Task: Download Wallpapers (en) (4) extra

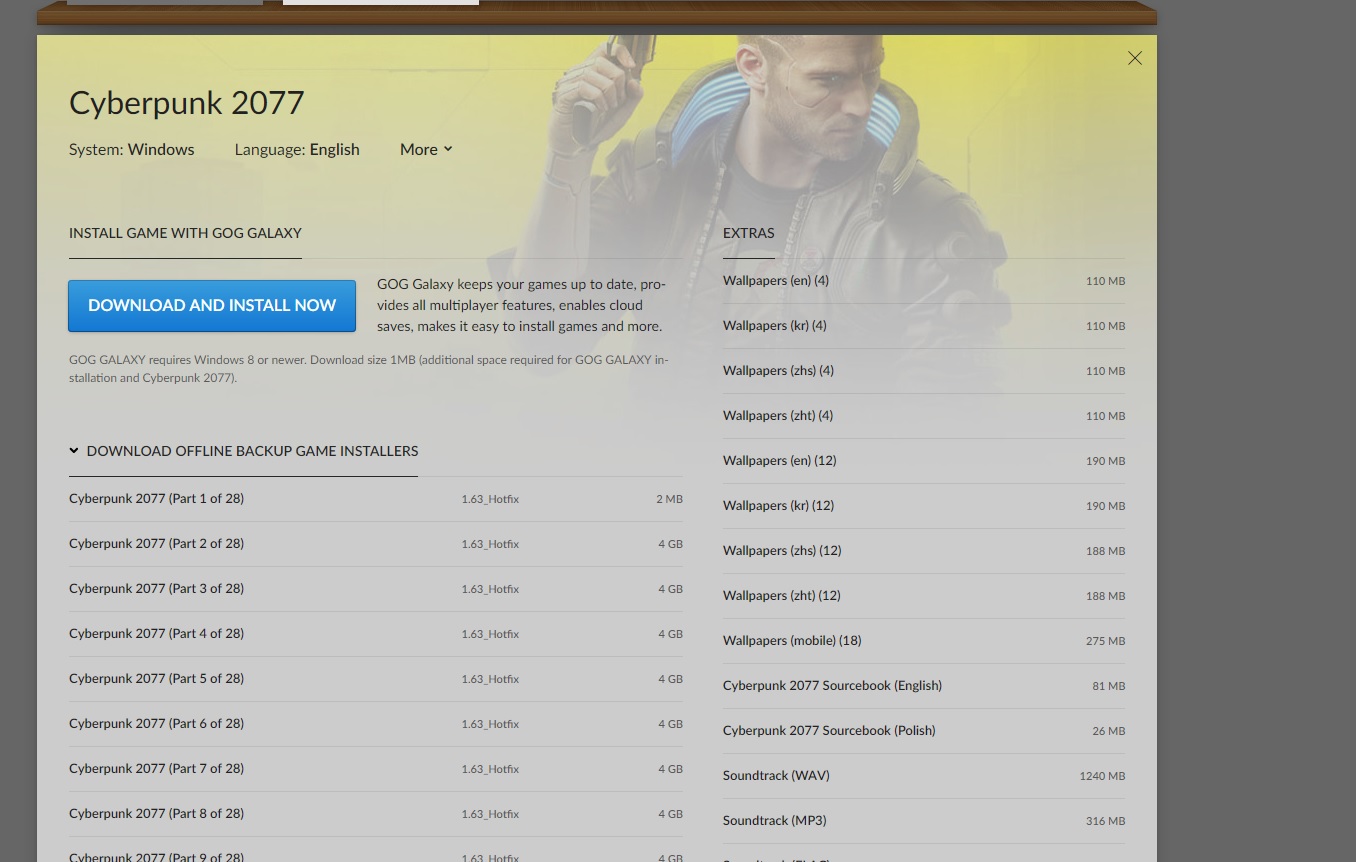Action: coord(924,281)
